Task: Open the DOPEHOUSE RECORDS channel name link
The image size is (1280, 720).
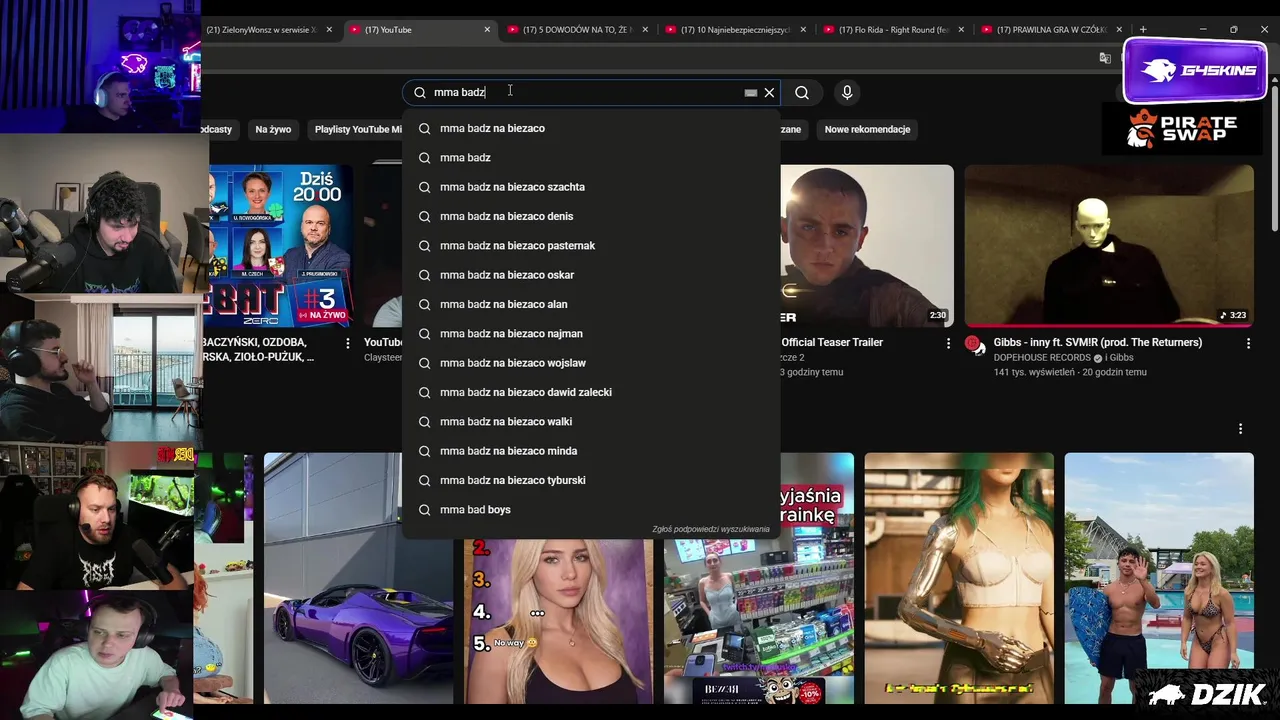Action: click(x=1043, y=358)
